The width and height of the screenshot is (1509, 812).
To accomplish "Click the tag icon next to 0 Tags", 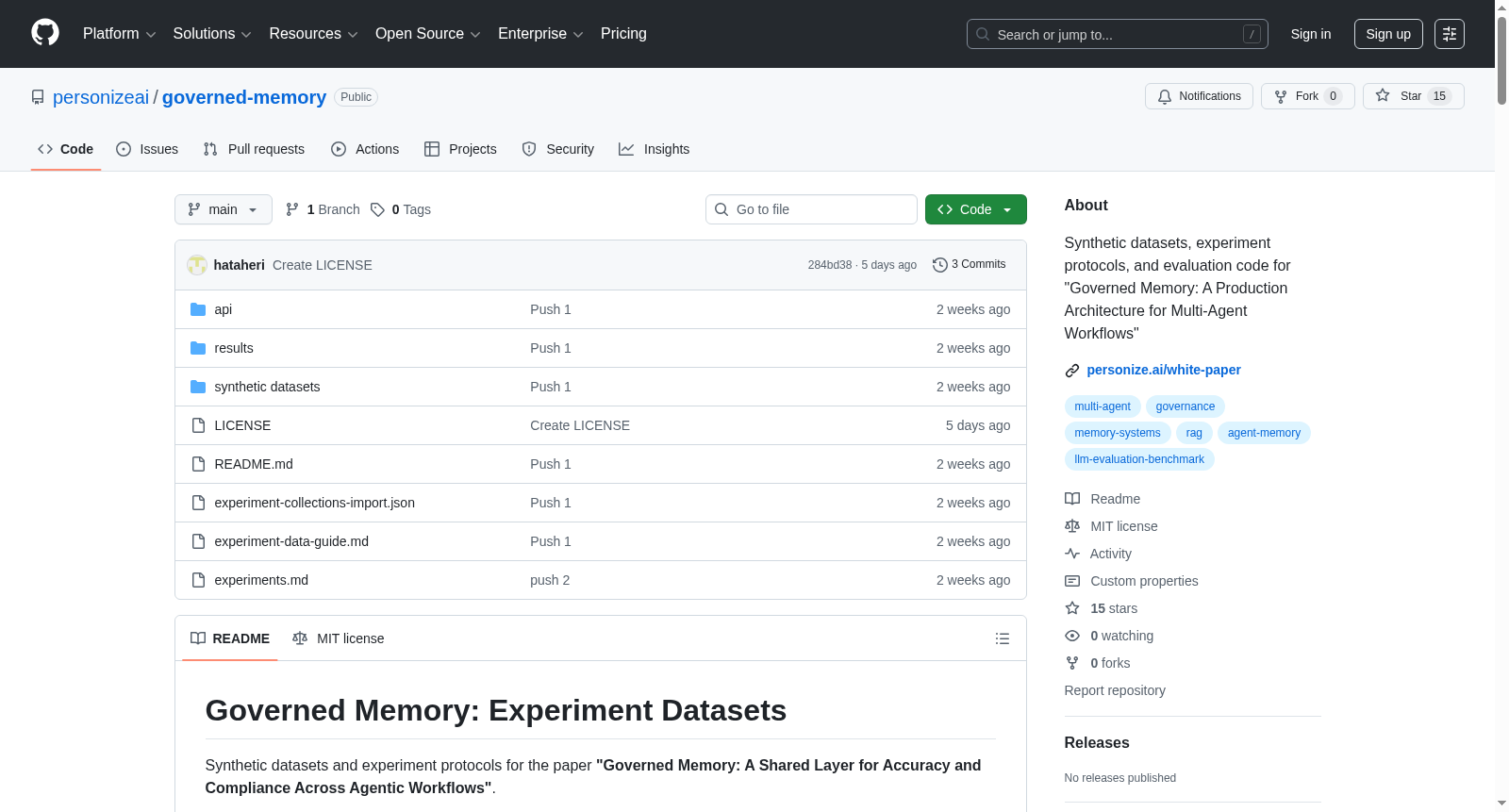I will pos(377,209).
